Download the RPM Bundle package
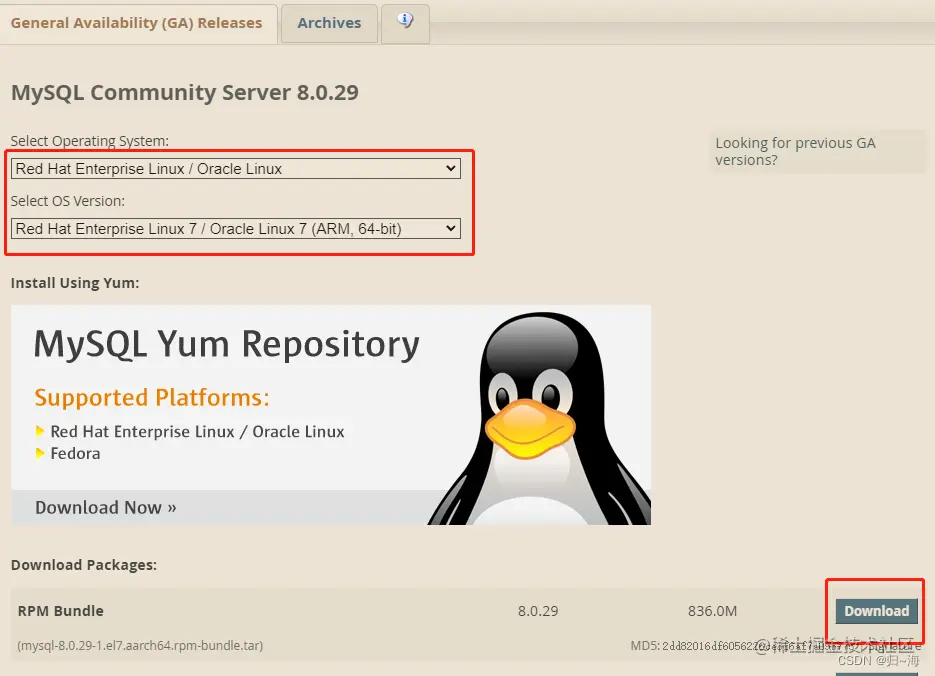This screenshot has width=935, height=676. click(876, 611)
